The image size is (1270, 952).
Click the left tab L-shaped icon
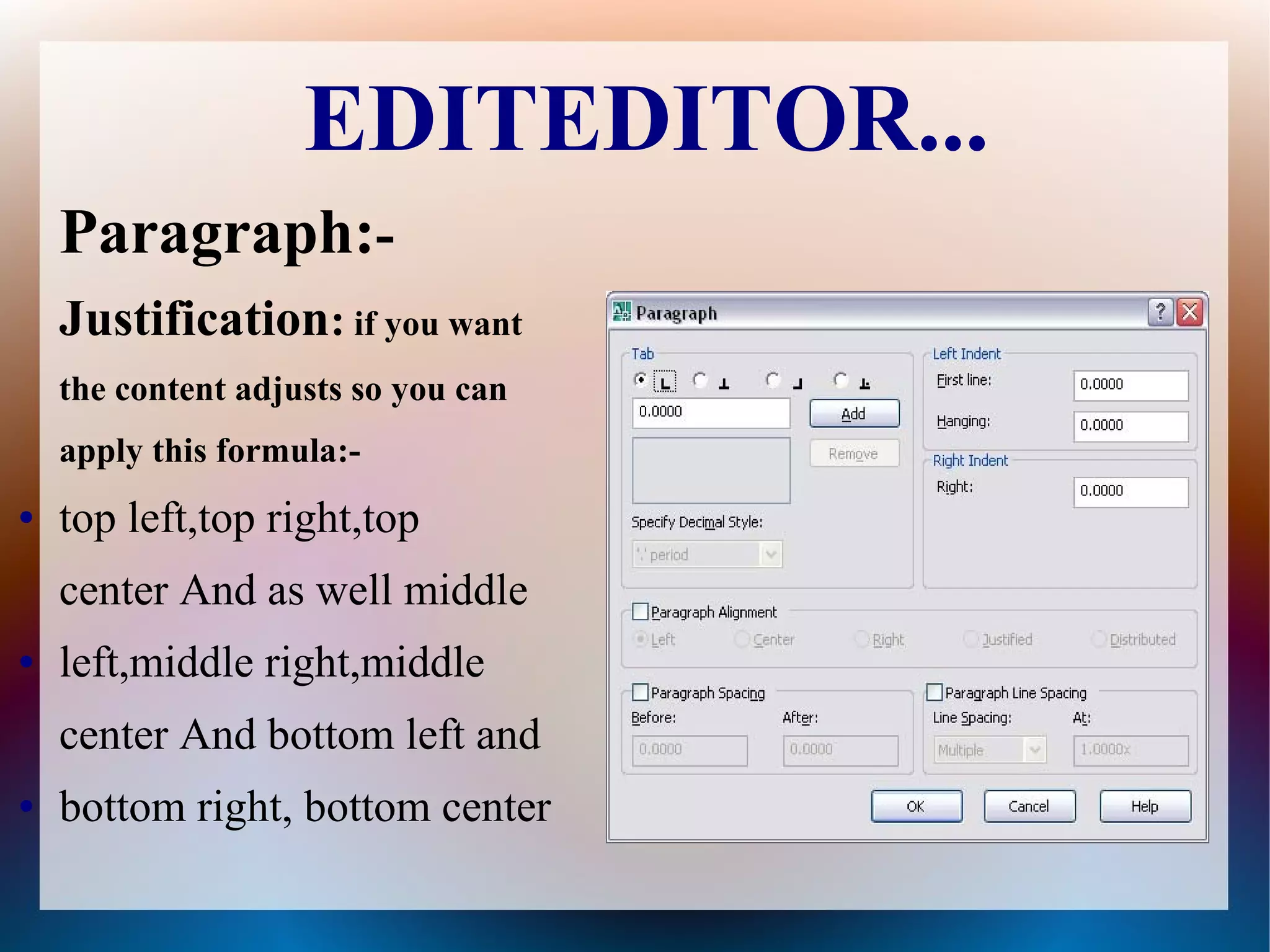coord(665,381)
